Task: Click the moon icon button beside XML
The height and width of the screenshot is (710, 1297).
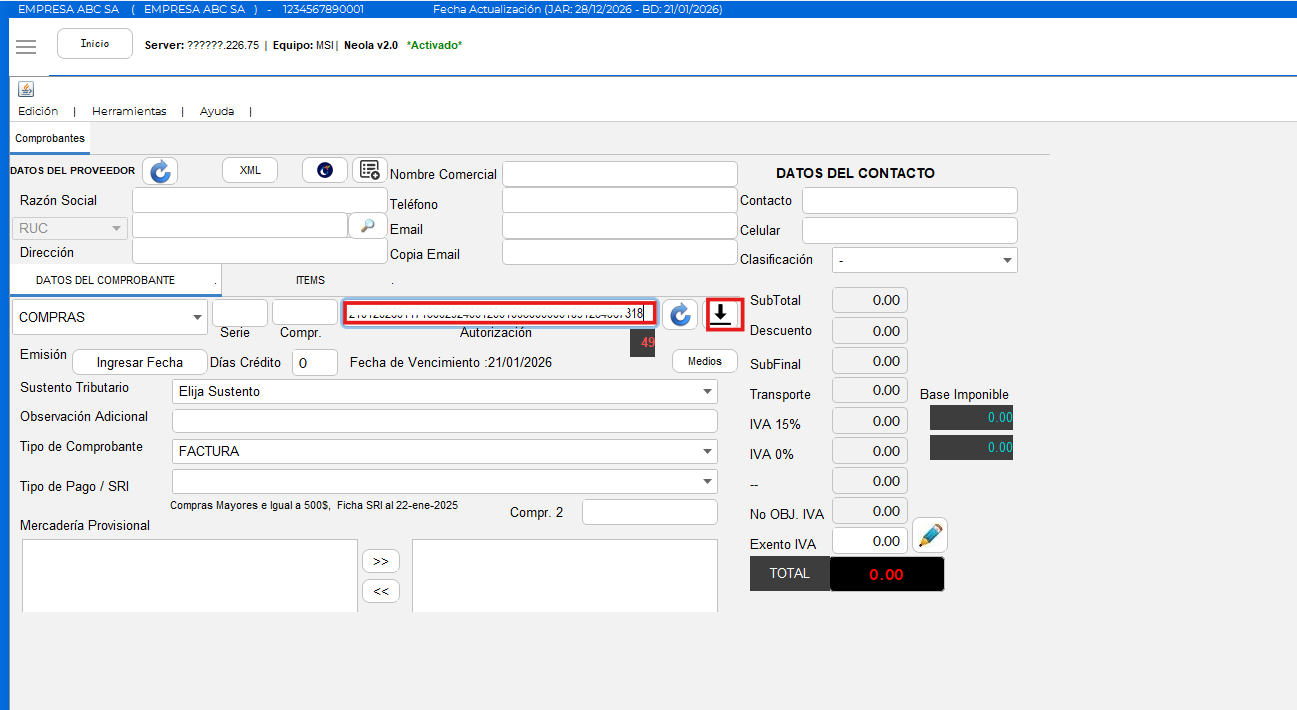Action: [x=325, y=170]
